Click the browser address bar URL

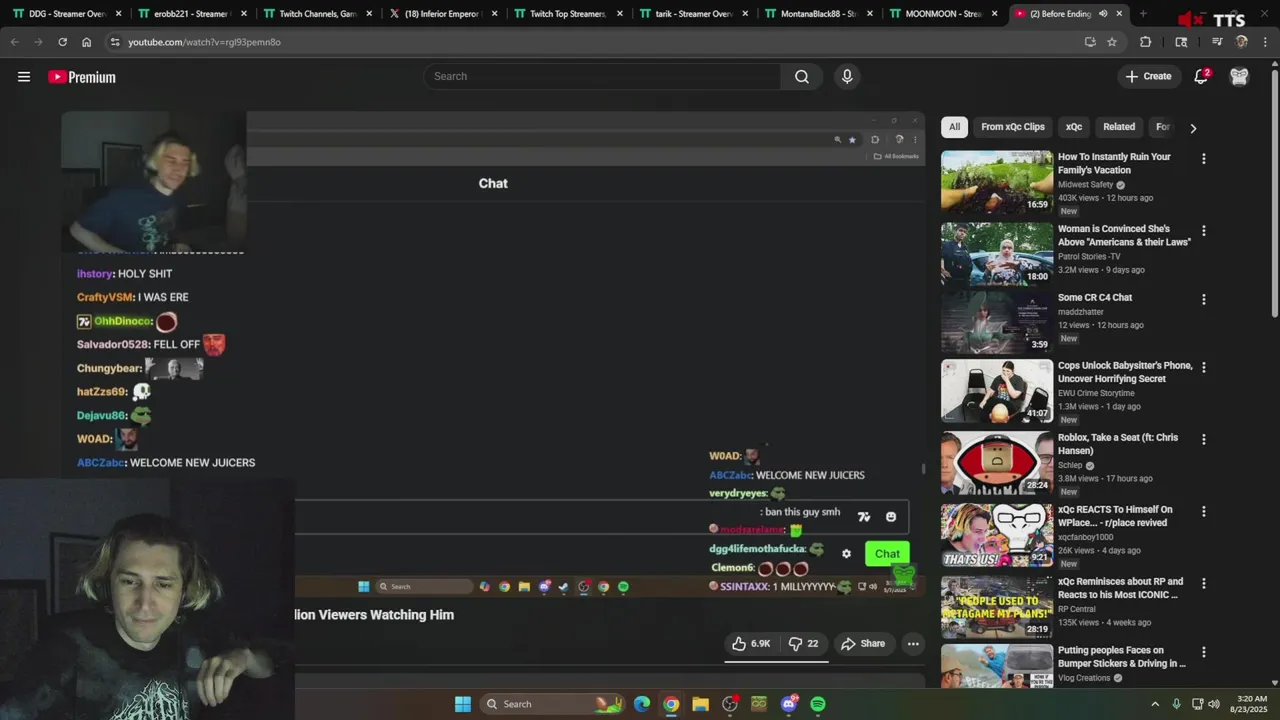point(204,42)
